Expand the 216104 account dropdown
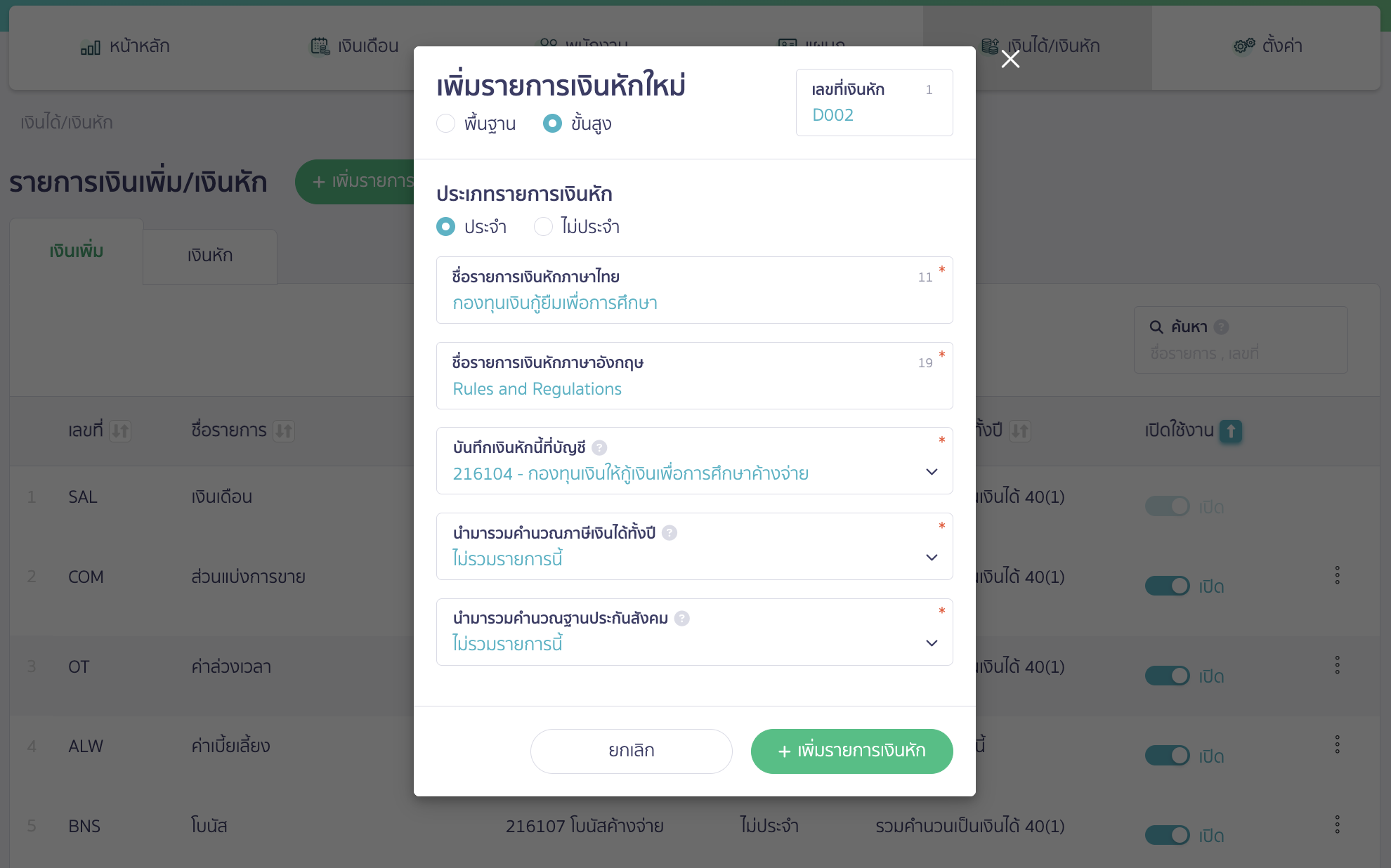Screen dimensions: 1391x868 click(932, 471)
